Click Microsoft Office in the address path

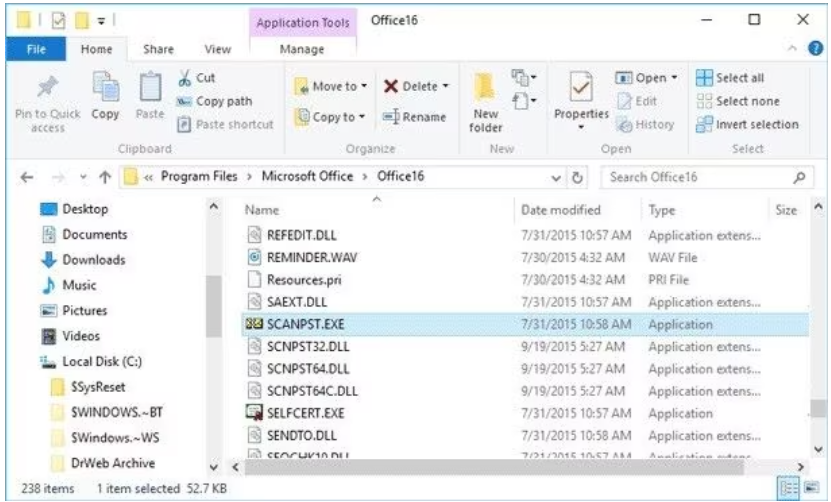point(307,177)
